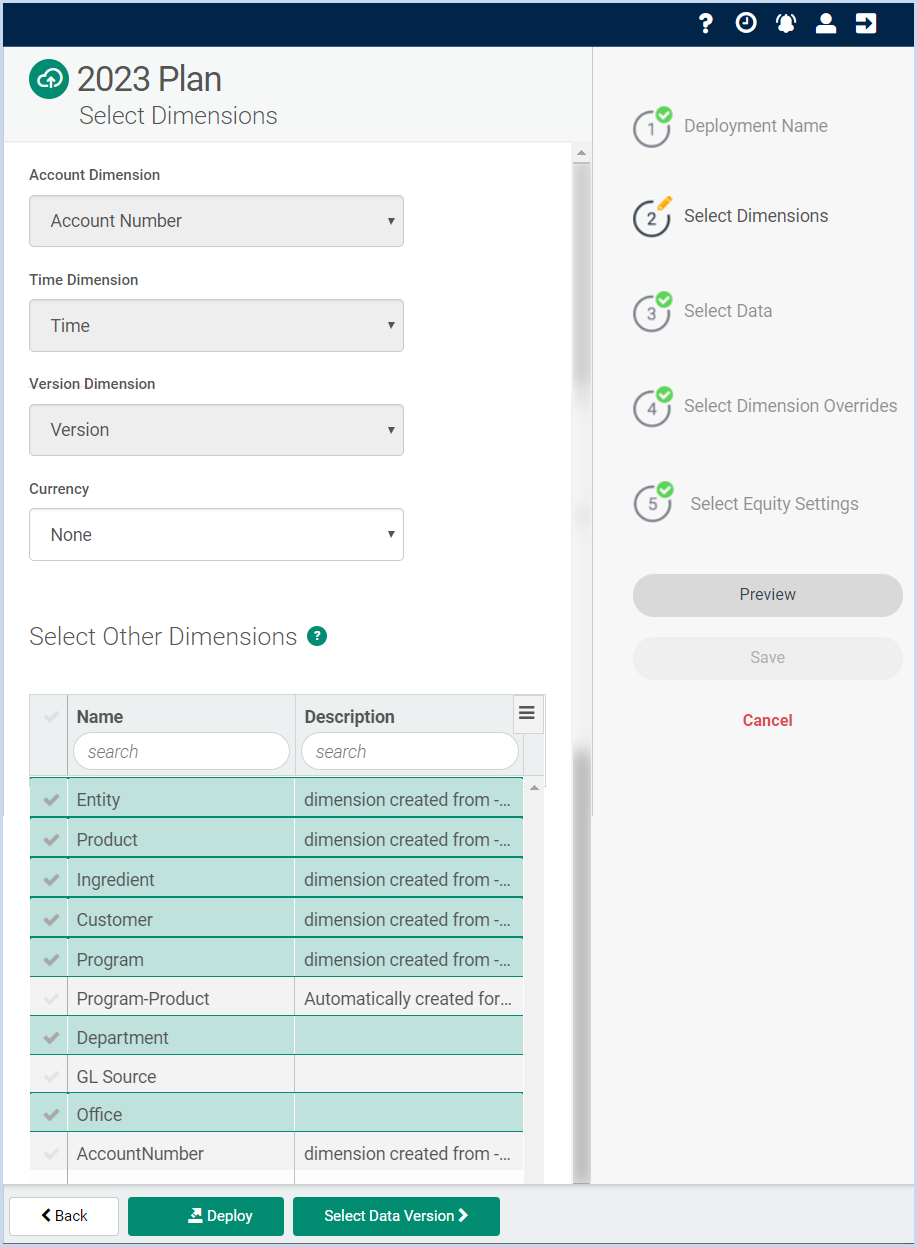Viewport: 917px width, 1247px height.
Task: Open the help question mark icon in header
Action: [706, 23]
